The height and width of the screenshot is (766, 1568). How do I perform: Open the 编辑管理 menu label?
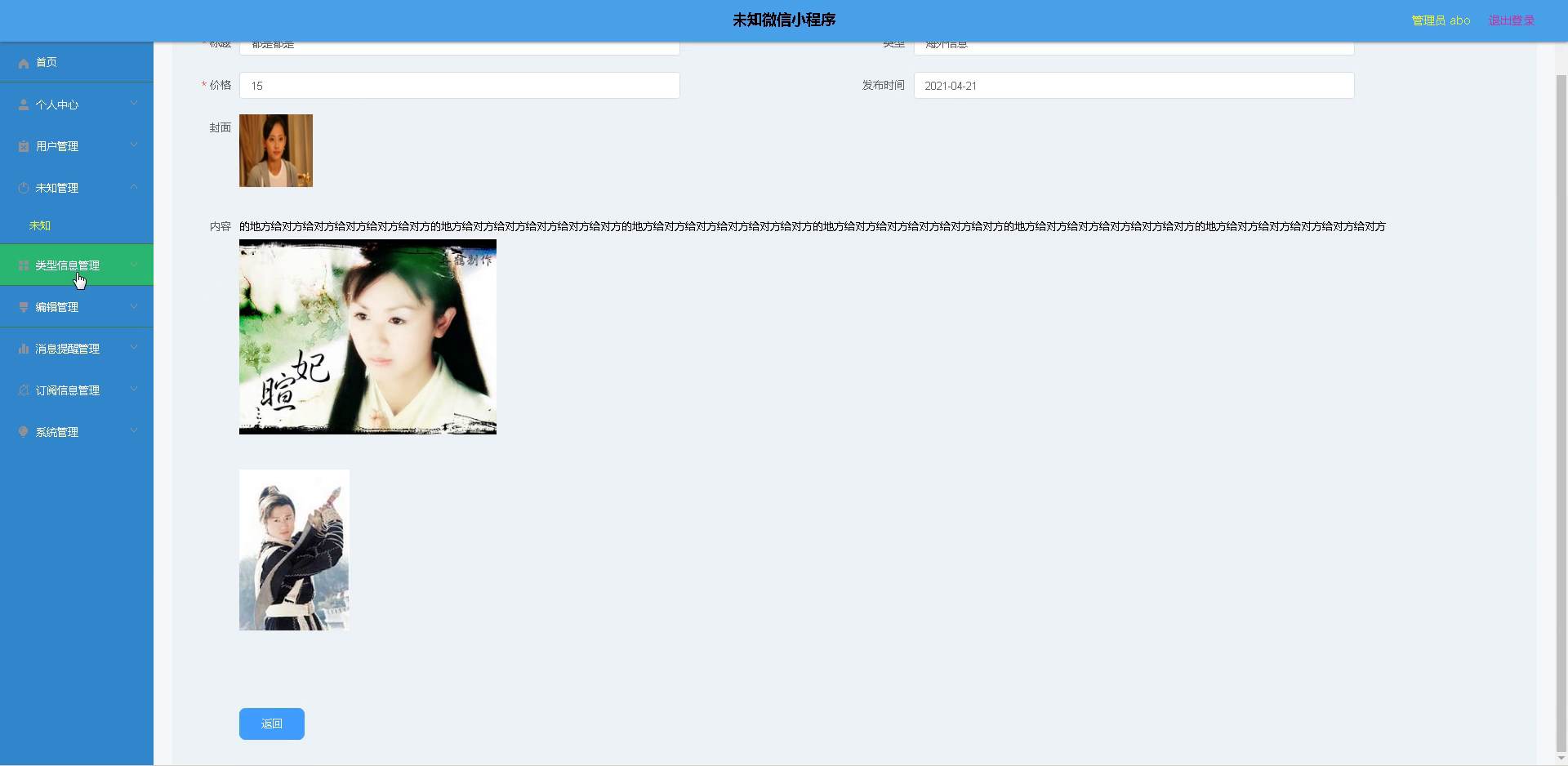pos(56,307)
